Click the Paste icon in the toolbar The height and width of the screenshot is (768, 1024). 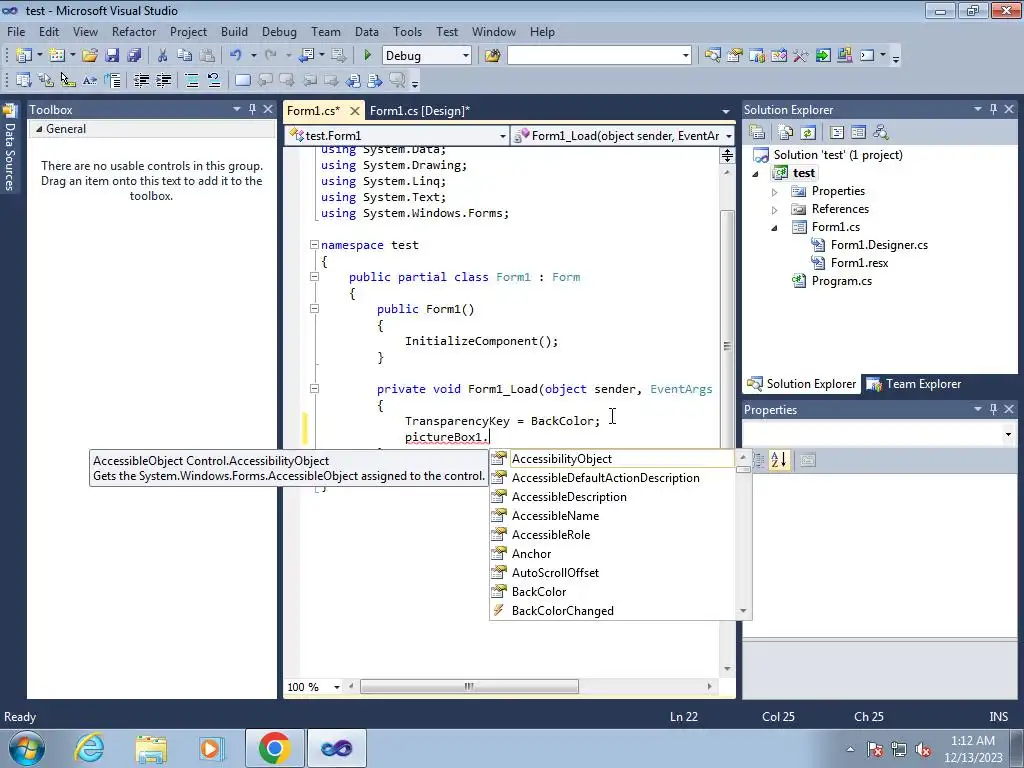tap(207, 56)
